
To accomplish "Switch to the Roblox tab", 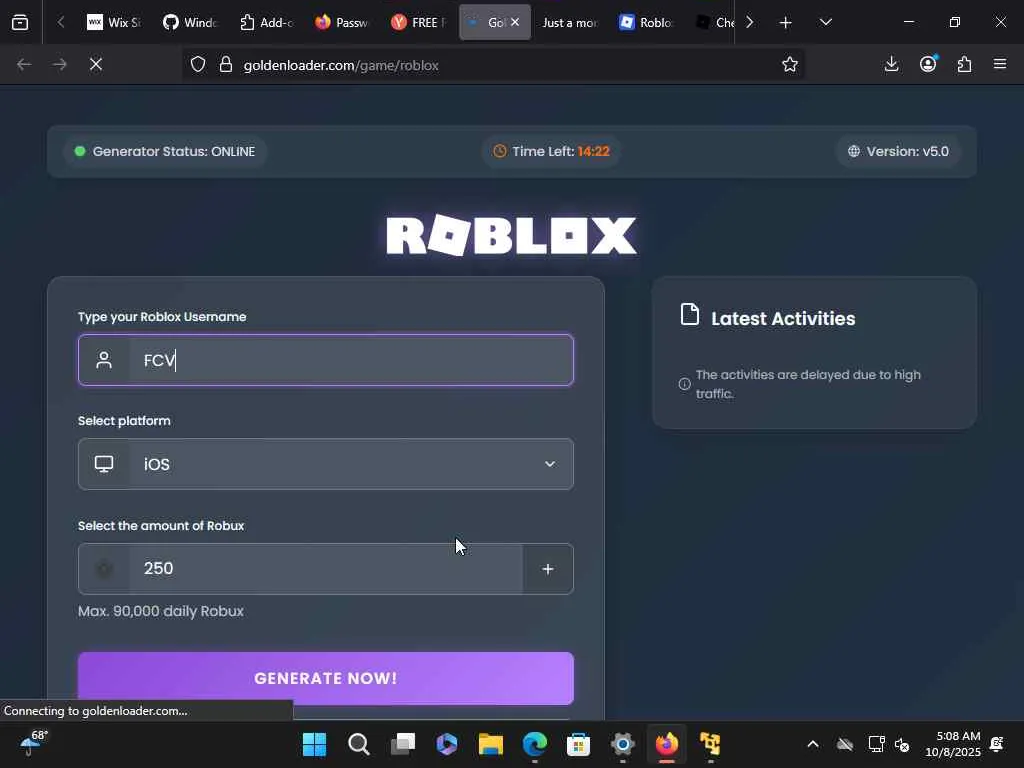I will [646, 22].
